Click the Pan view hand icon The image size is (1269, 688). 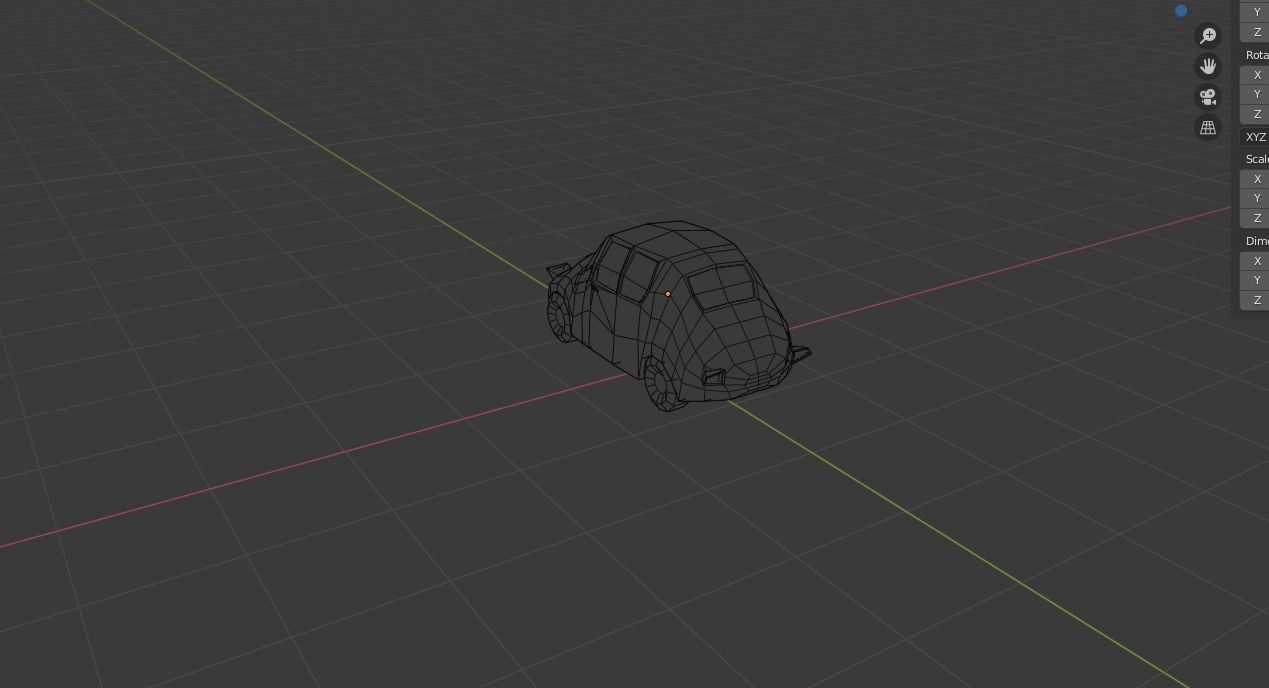point(1208,67)
